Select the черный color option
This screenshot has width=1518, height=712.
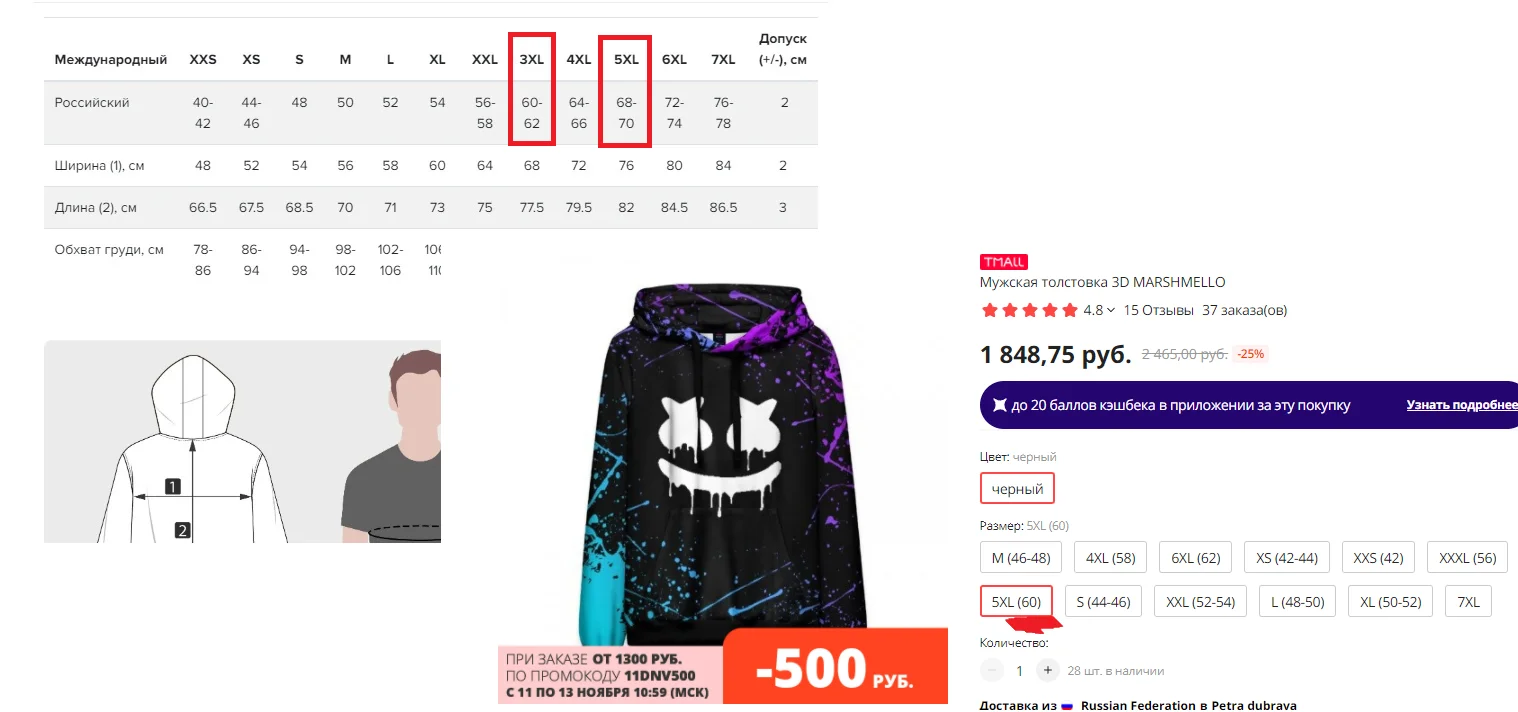pyautogui.click(x=1017, y=489)
